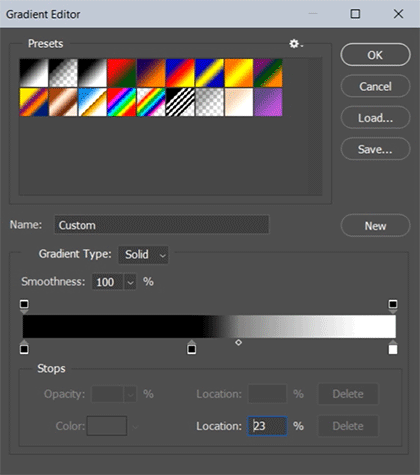Select the violet to orange gradient preset
The image size is (420, 475).
point(151,73)
